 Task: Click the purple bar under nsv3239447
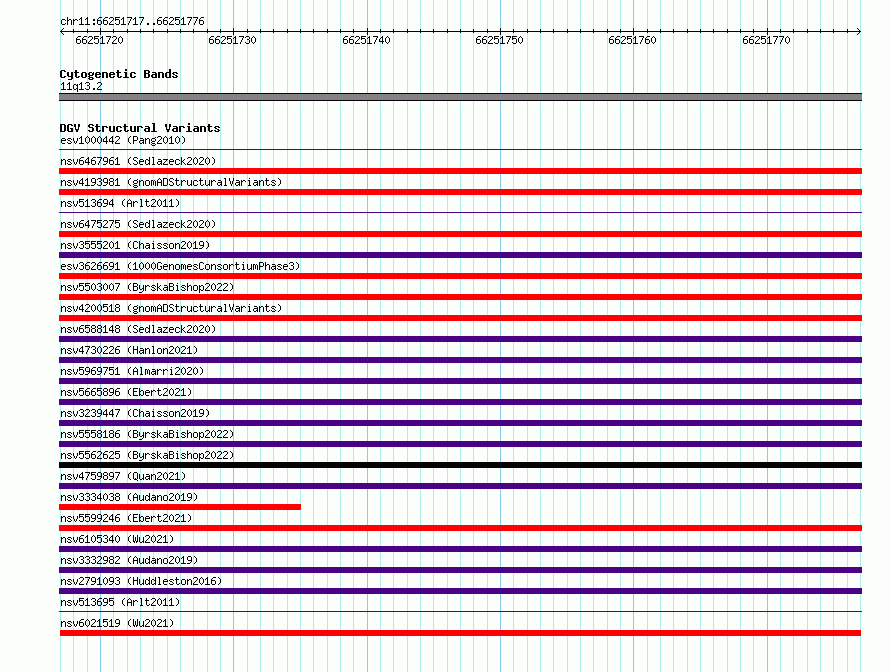pyautogui.click(x=460, y=423)
